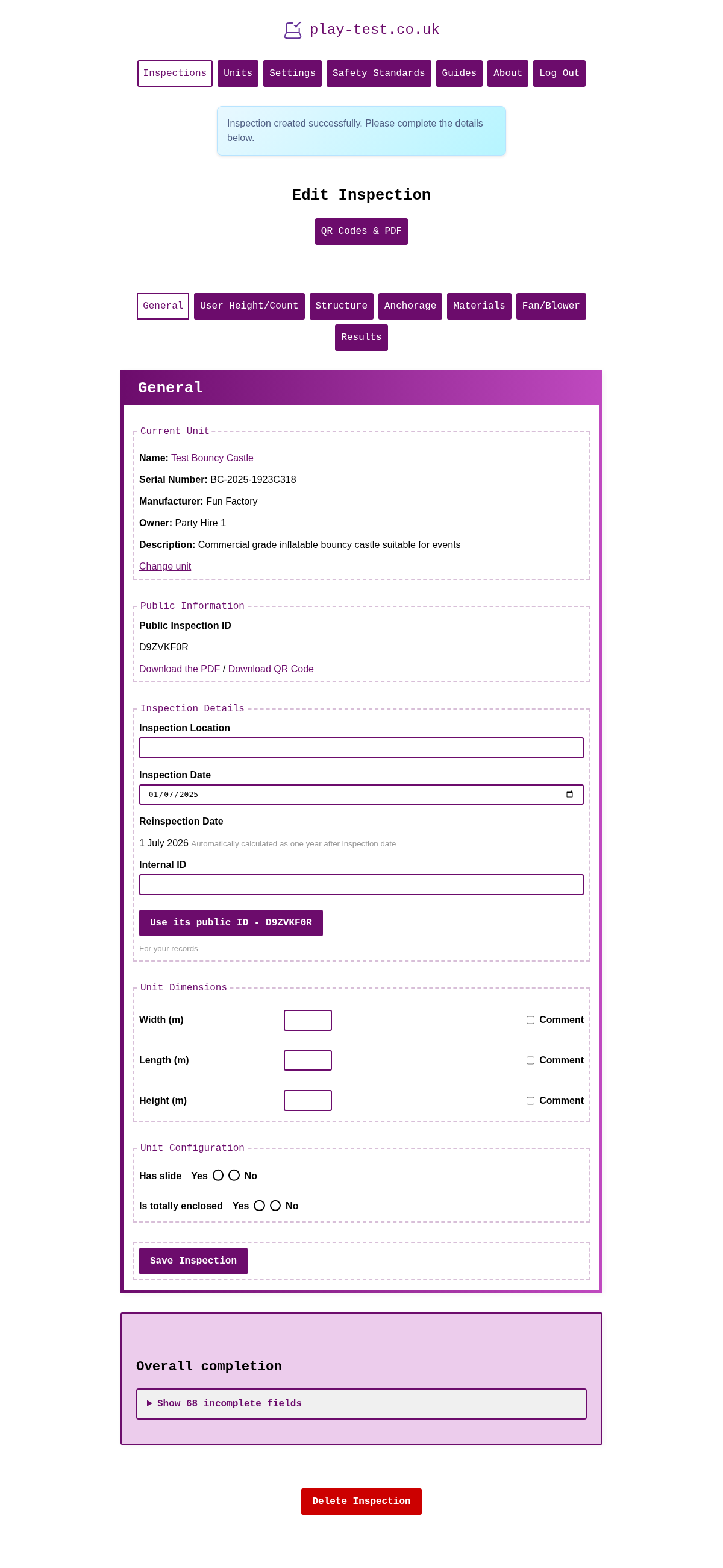Click Change unit link
This screenshot has width=723, height=1568.
(x=165, y=566)
